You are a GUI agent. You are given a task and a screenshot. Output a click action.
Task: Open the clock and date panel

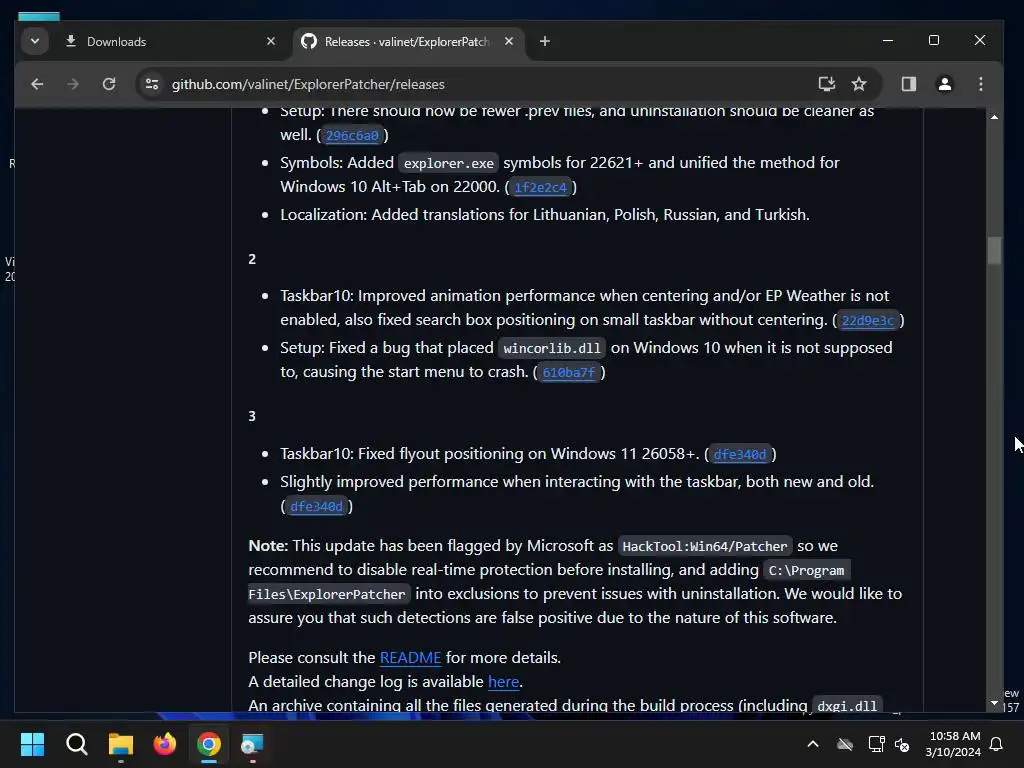(x=952, y=744)
